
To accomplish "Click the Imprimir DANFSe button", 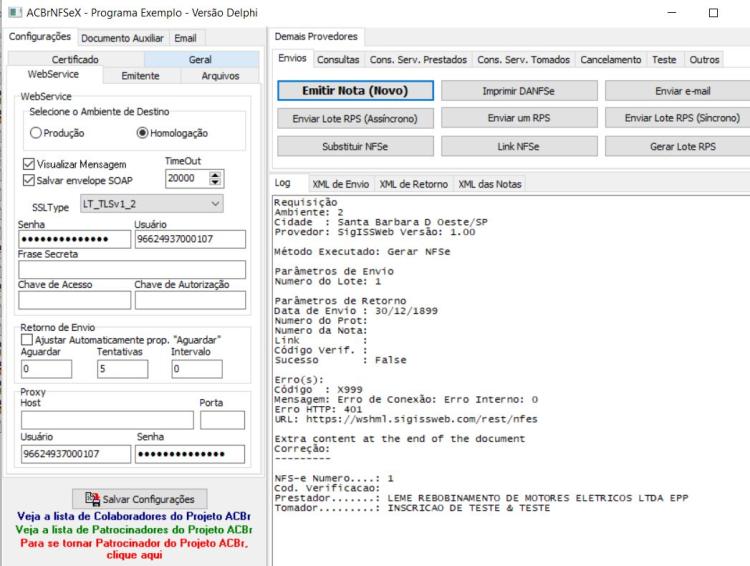I will click(x=519, y=90).
